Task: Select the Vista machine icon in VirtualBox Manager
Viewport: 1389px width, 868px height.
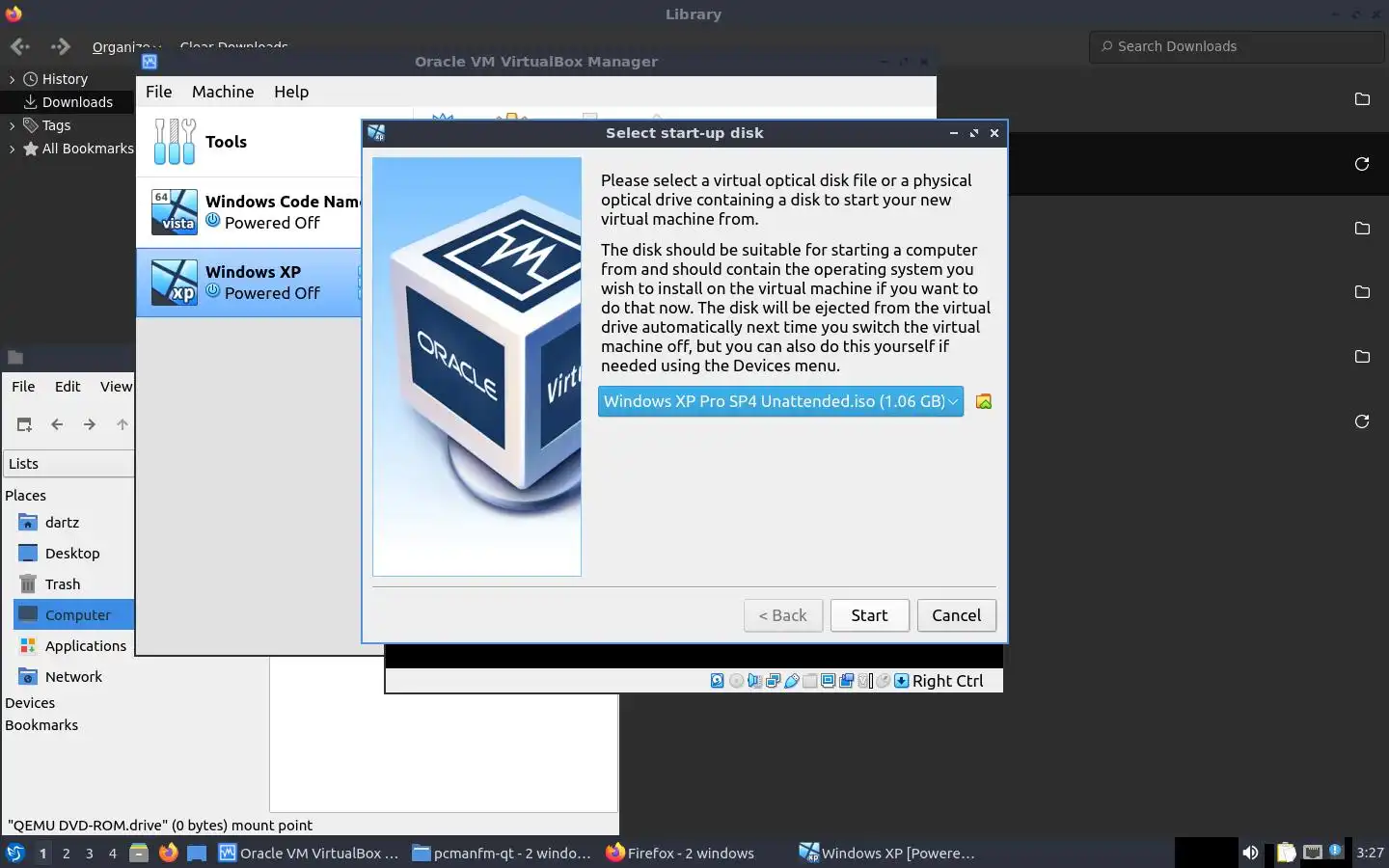Action: click(x=175, y=212)
